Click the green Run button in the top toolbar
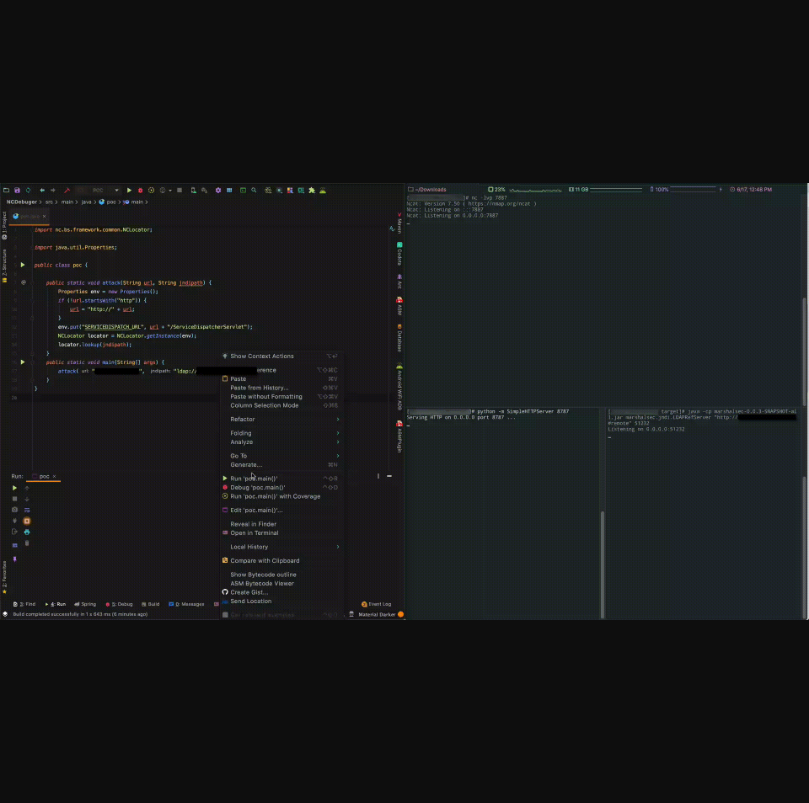The height and width of the screenshot is (803, 809). coord(129,190)
